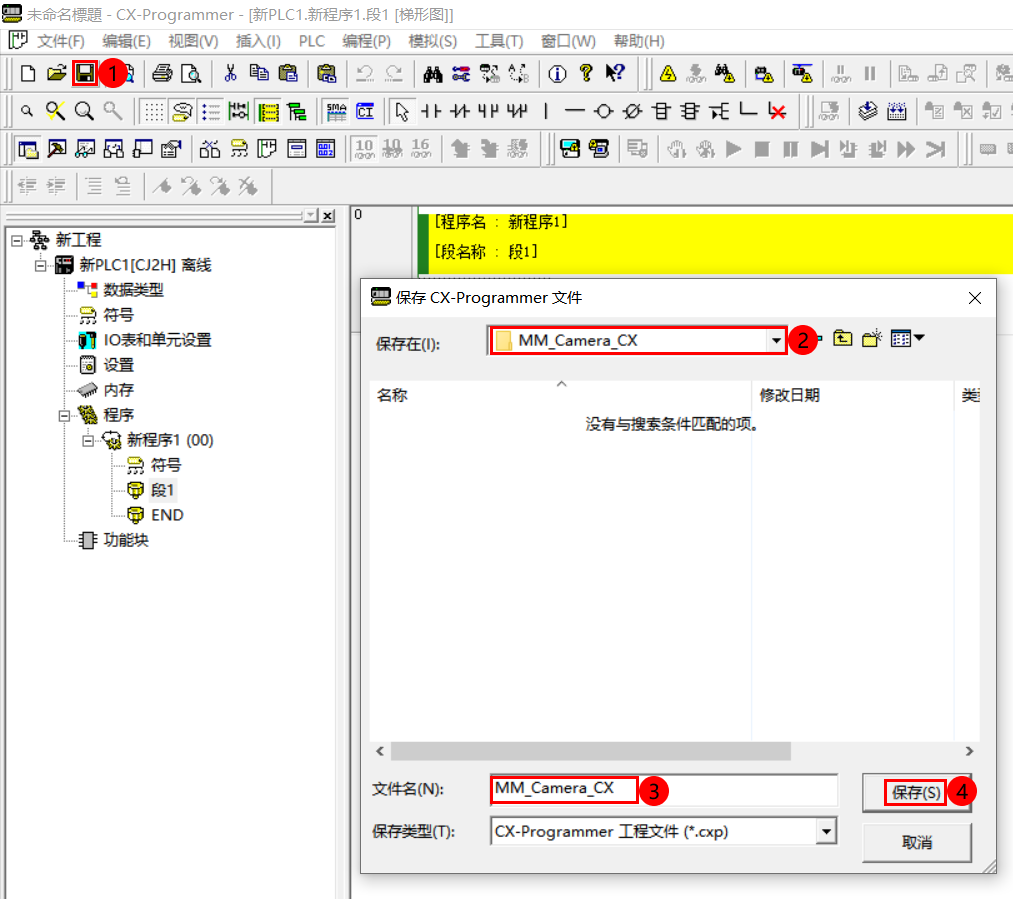
Task: Open the 保存类型 file type dropdown
Action: [x=825, y=831]
